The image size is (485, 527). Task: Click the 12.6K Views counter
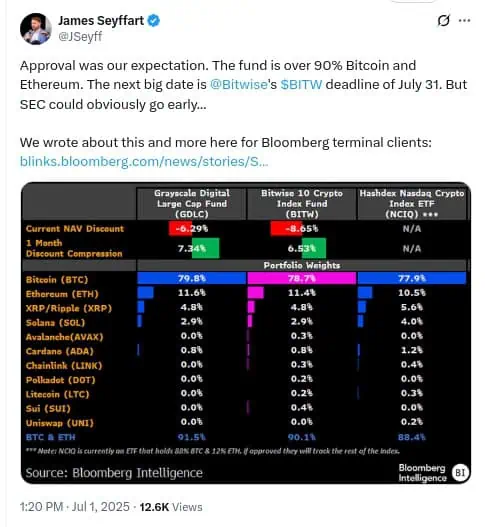click(171, 506)
